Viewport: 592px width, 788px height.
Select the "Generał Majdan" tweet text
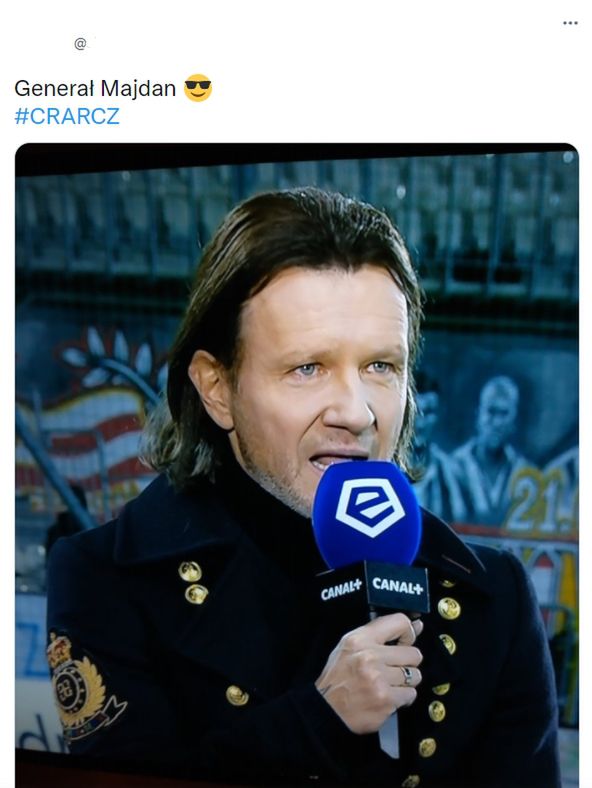click(95, 88)
